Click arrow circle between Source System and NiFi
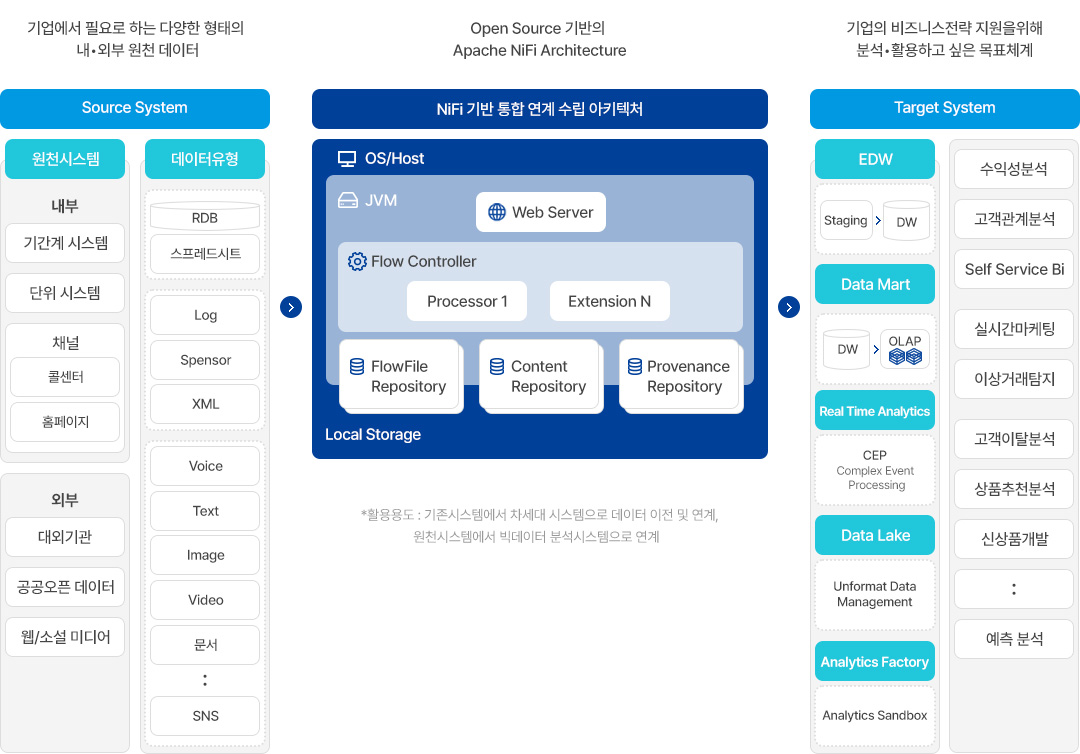Screen dimensions: 1080x754 coord(291,307)
